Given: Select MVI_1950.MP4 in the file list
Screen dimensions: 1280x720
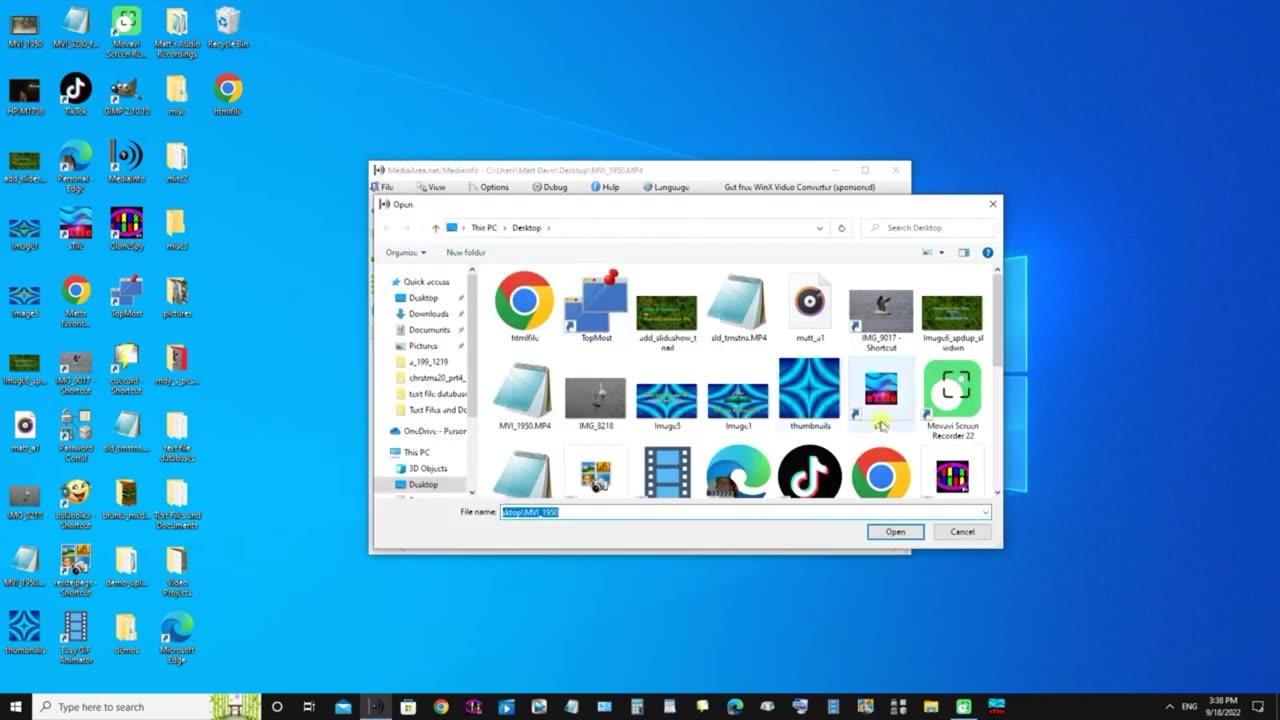Looking at the screenshot, I should tap(524, 397).
